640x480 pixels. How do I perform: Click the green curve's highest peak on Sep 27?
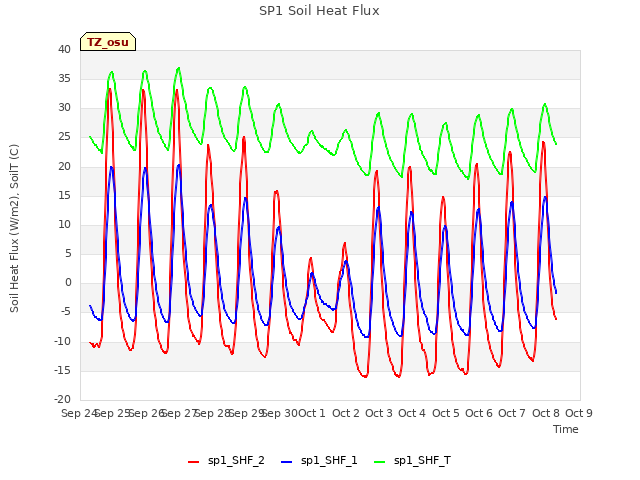pyautogui.click(x=179, y=68)
